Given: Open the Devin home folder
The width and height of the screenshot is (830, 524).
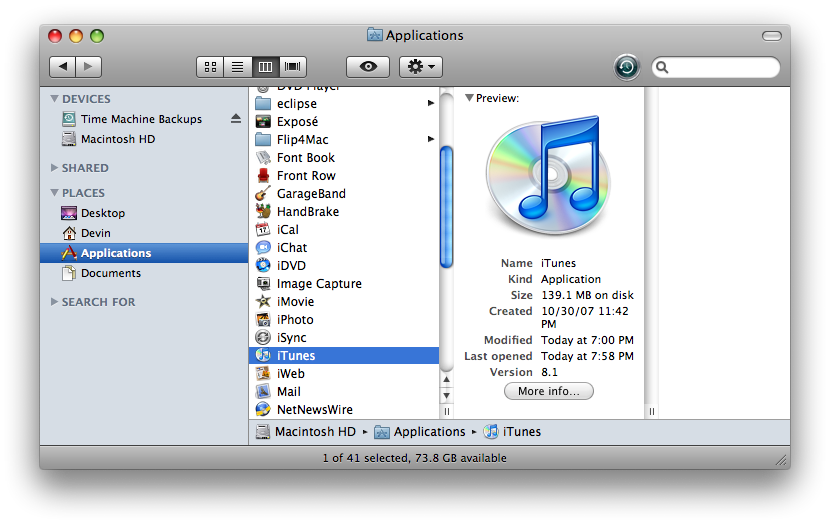Looking at the screenshot, I should 95,233.
